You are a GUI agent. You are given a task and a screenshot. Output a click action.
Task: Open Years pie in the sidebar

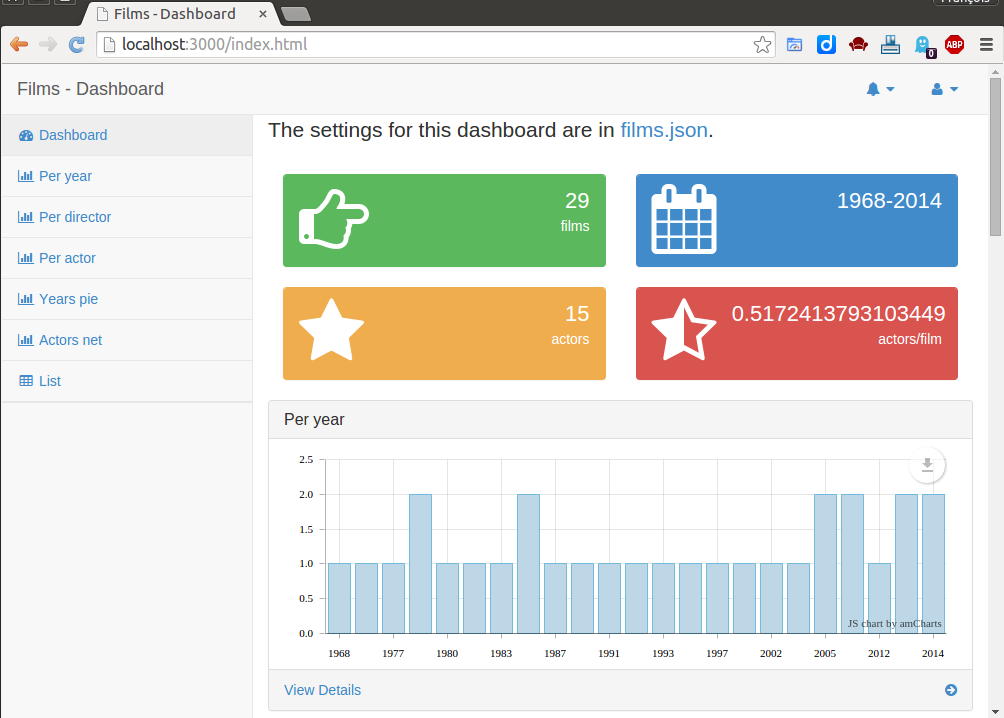coord(127,299)
